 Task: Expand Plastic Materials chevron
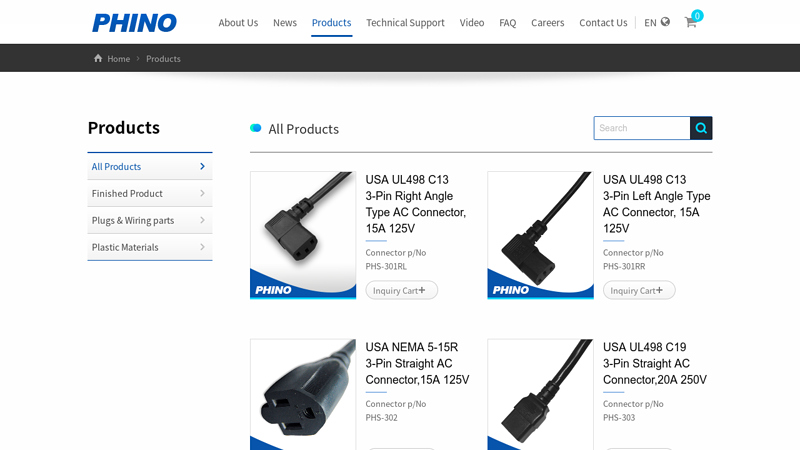(x=203, y=247)
